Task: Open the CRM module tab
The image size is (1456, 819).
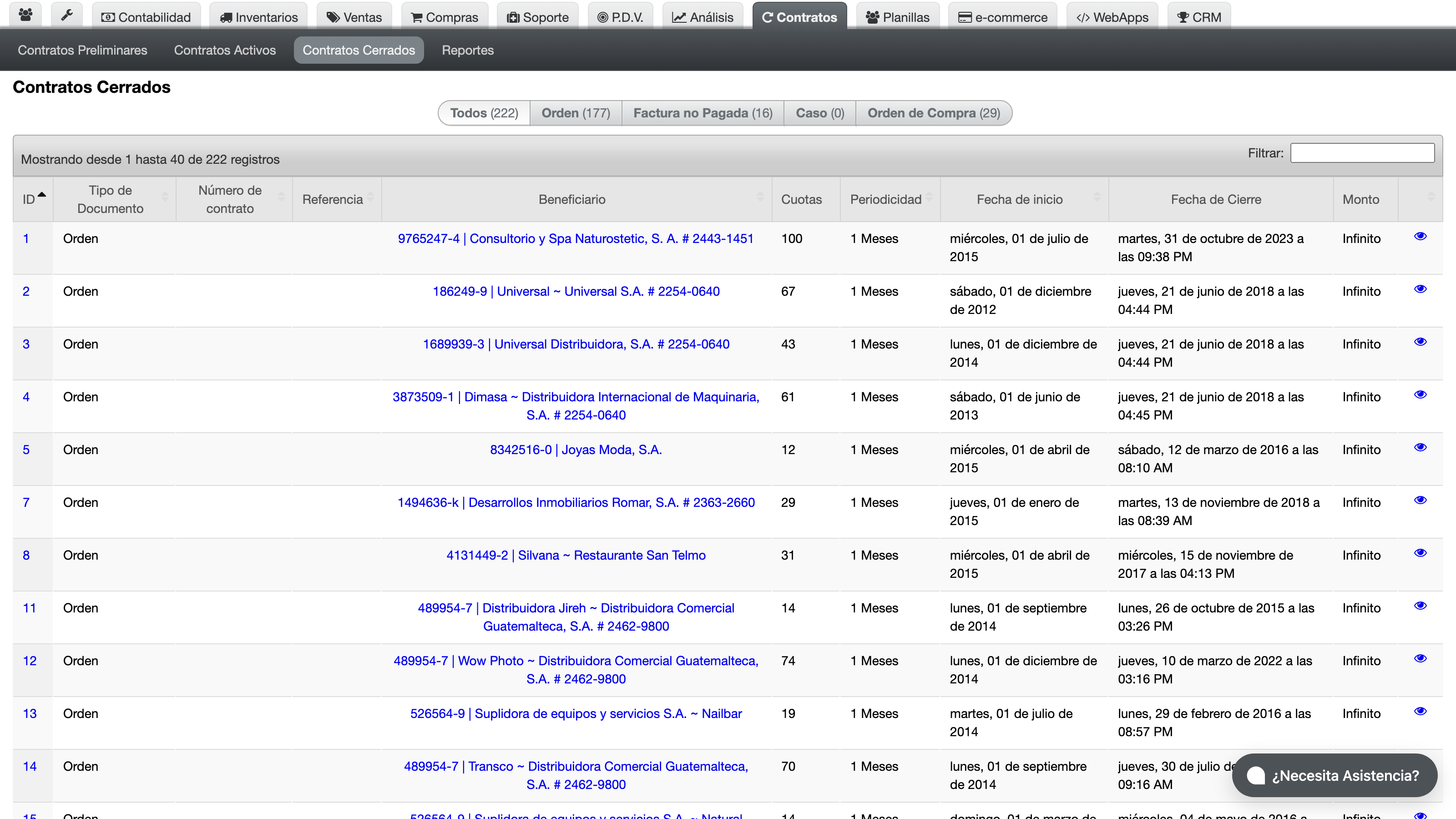Action: [1199, 16]
